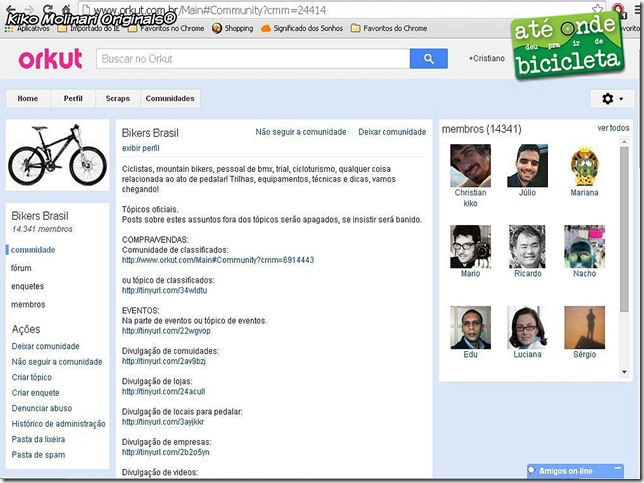This screenshot has height=483, width=644.
Task: Click members list scrollbar up arrow
Action: [x=624, y=142]
